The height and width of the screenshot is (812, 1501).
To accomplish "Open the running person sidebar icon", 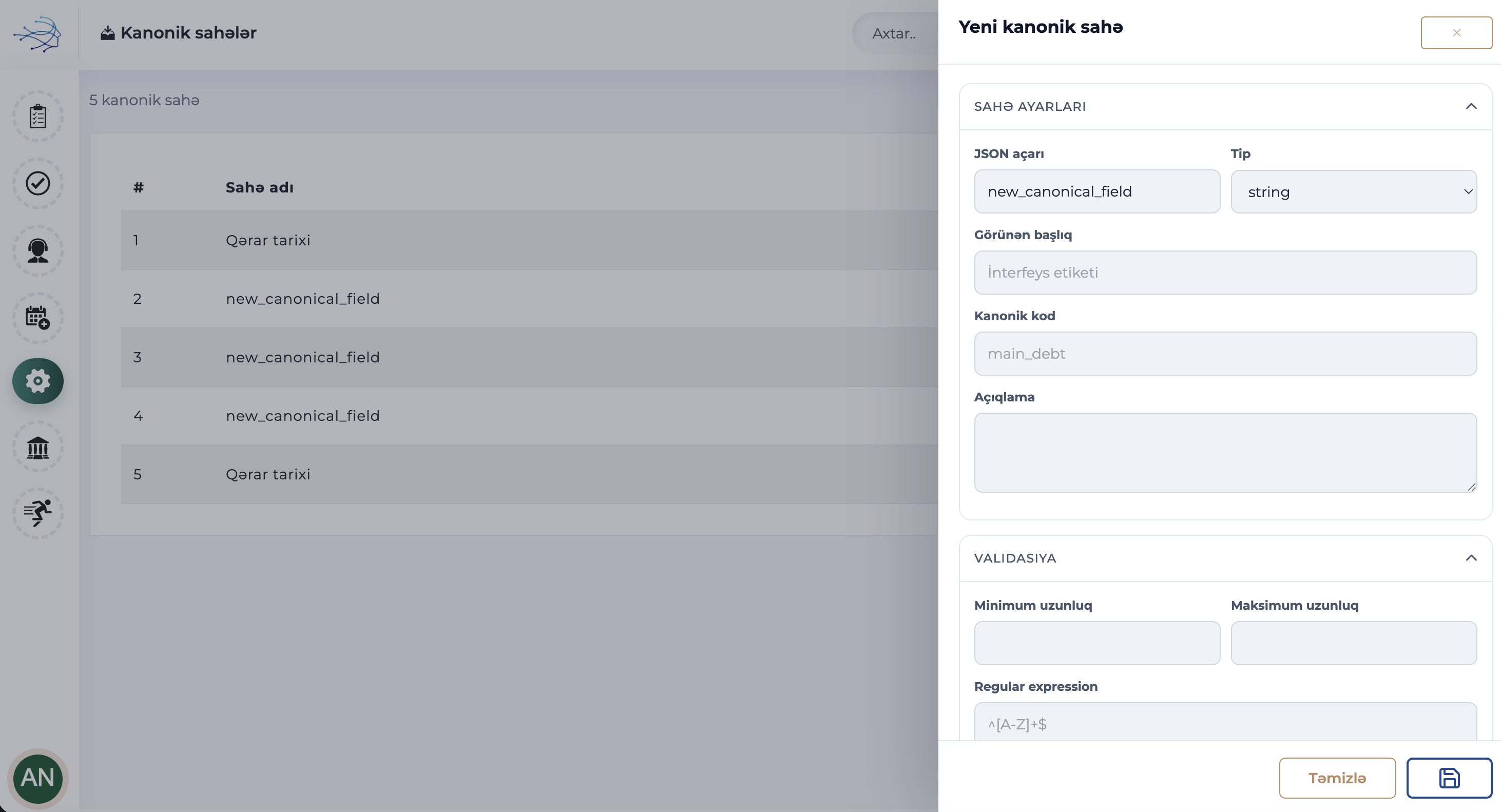I will click(x=38, y=513).
